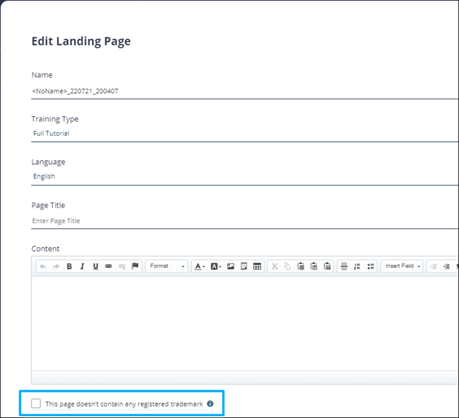This screenshot has width=459, height=418.
Task: Open the background color picker
Action: [216, 266]
